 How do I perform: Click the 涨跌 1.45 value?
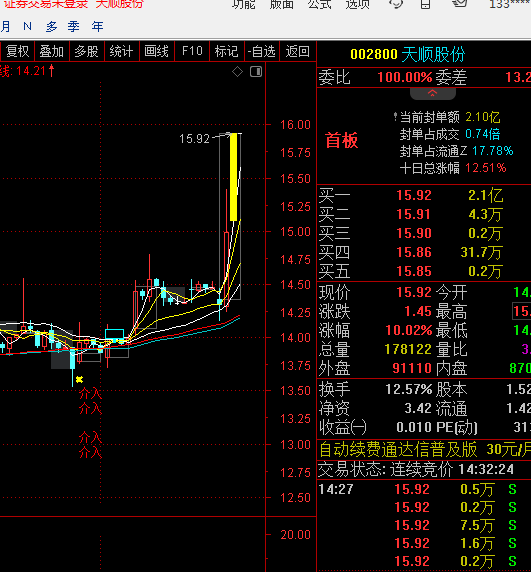pos(418,311)
